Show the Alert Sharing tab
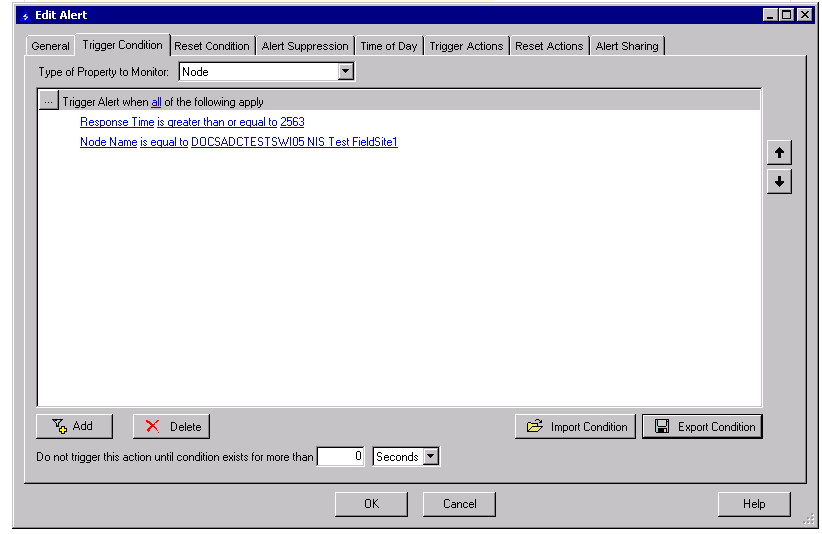The image size is (822, 534). click(627, 46)
